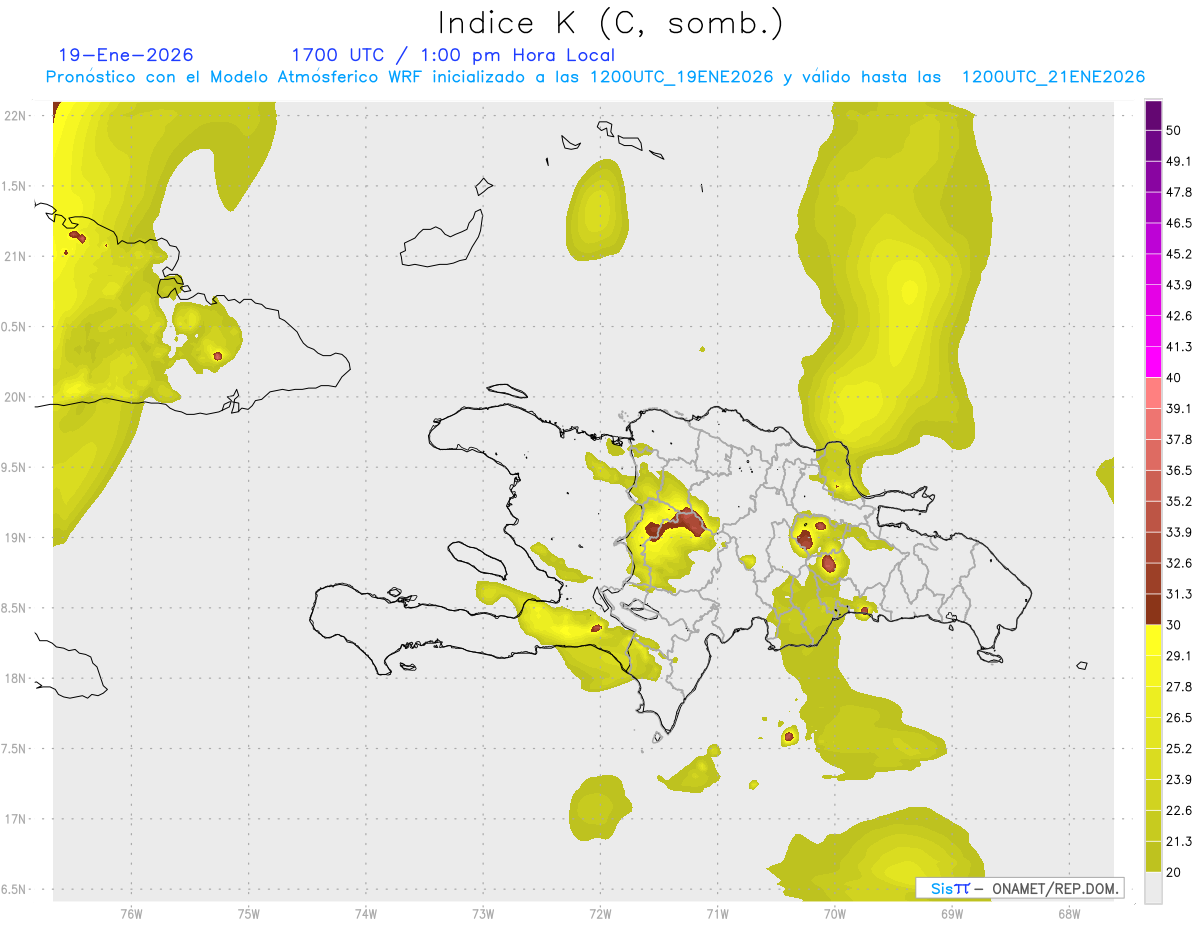Click the legend value '35.2'

pos(1179,501)
